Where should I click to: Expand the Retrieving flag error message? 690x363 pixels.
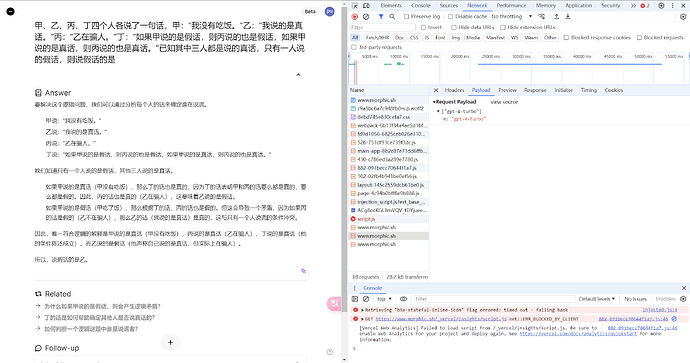[x=363, y=310]
